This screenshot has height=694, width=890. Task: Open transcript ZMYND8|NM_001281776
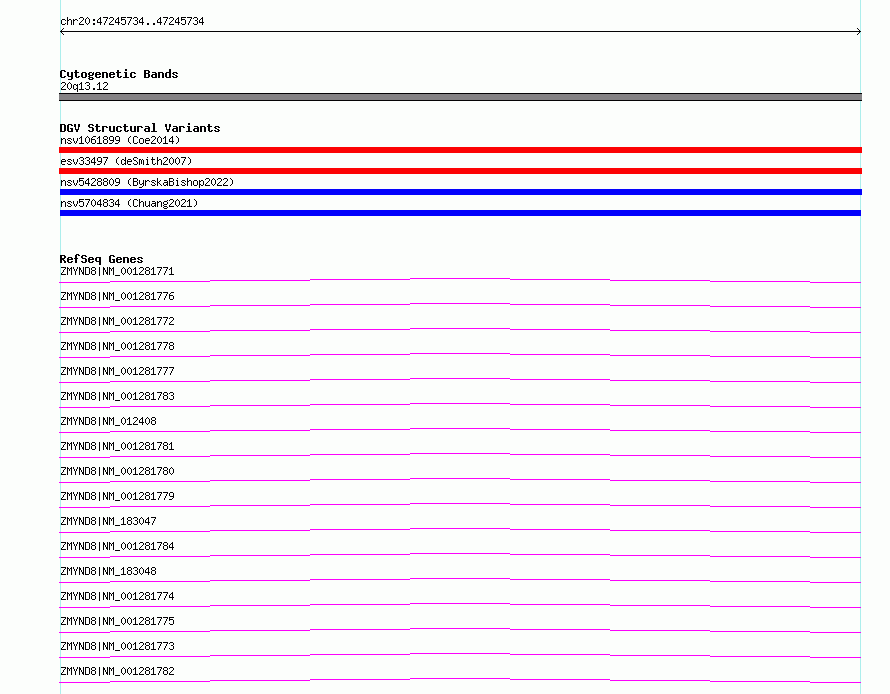117,296
